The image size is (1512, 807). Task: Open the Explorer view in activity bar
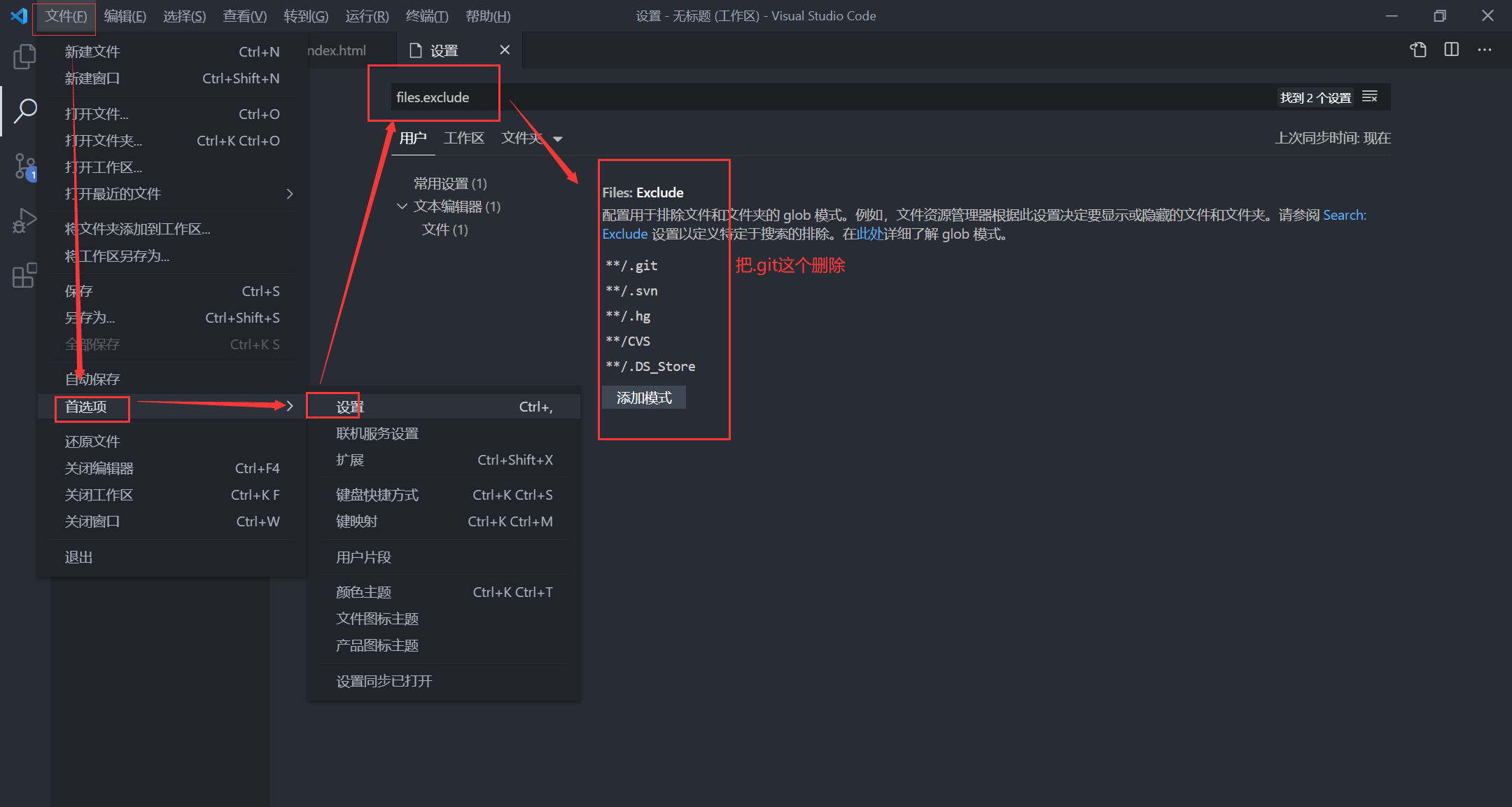click(24, 56)
